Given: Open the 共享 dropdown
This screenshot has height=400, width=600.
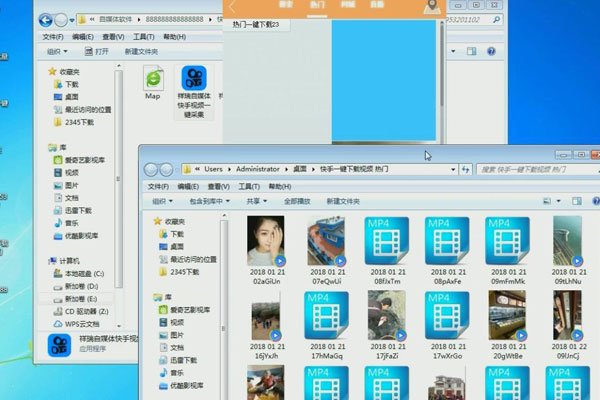Looking at the screenshot, I should click(256, 201).
